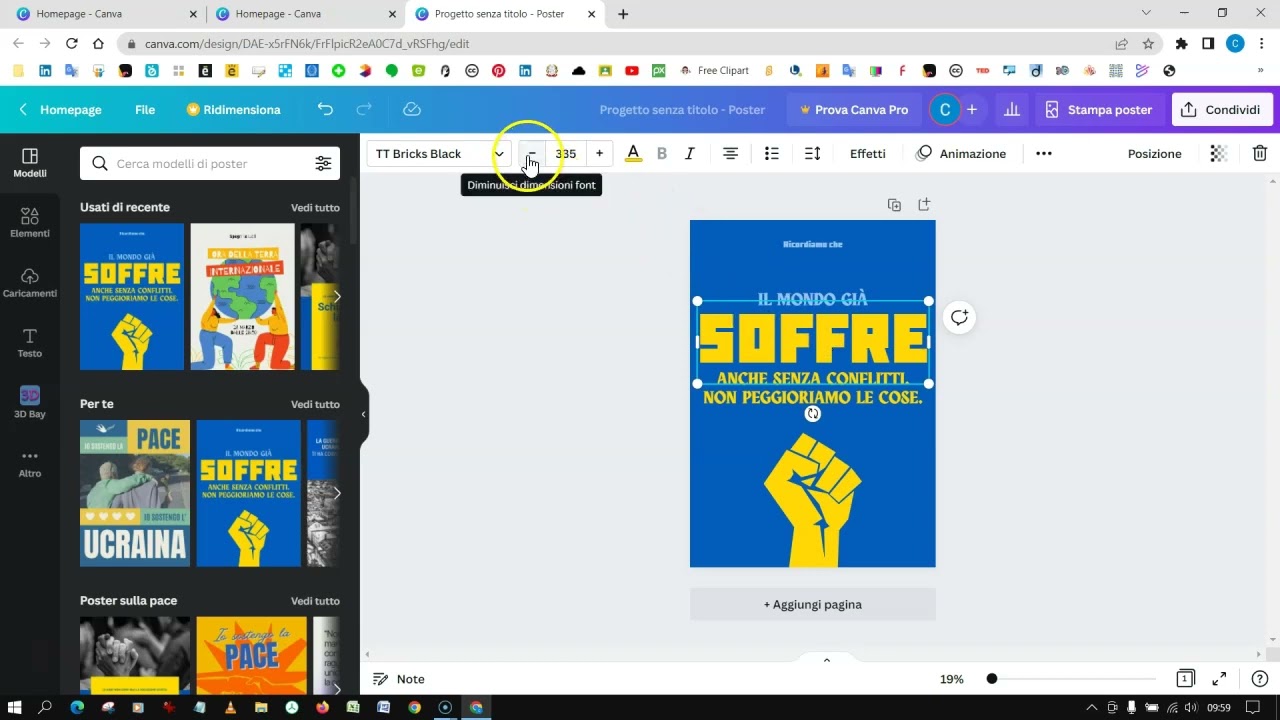
Task: Duplicate the page using the copy icon
Action: click(x=894, y=205)
